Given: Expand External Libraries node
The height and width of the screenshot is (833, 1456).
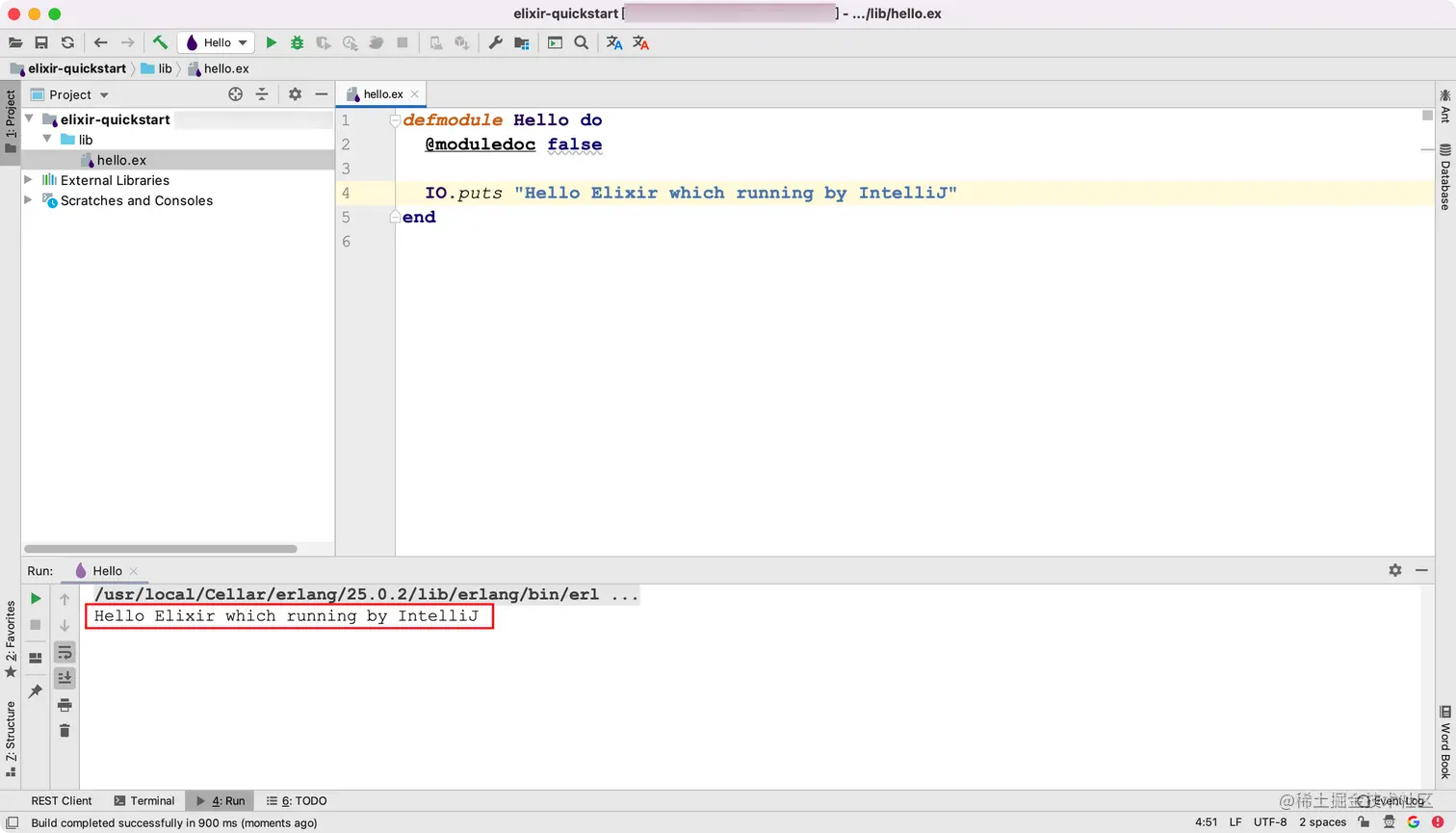Looking at the screenshot, I should 29,180.
